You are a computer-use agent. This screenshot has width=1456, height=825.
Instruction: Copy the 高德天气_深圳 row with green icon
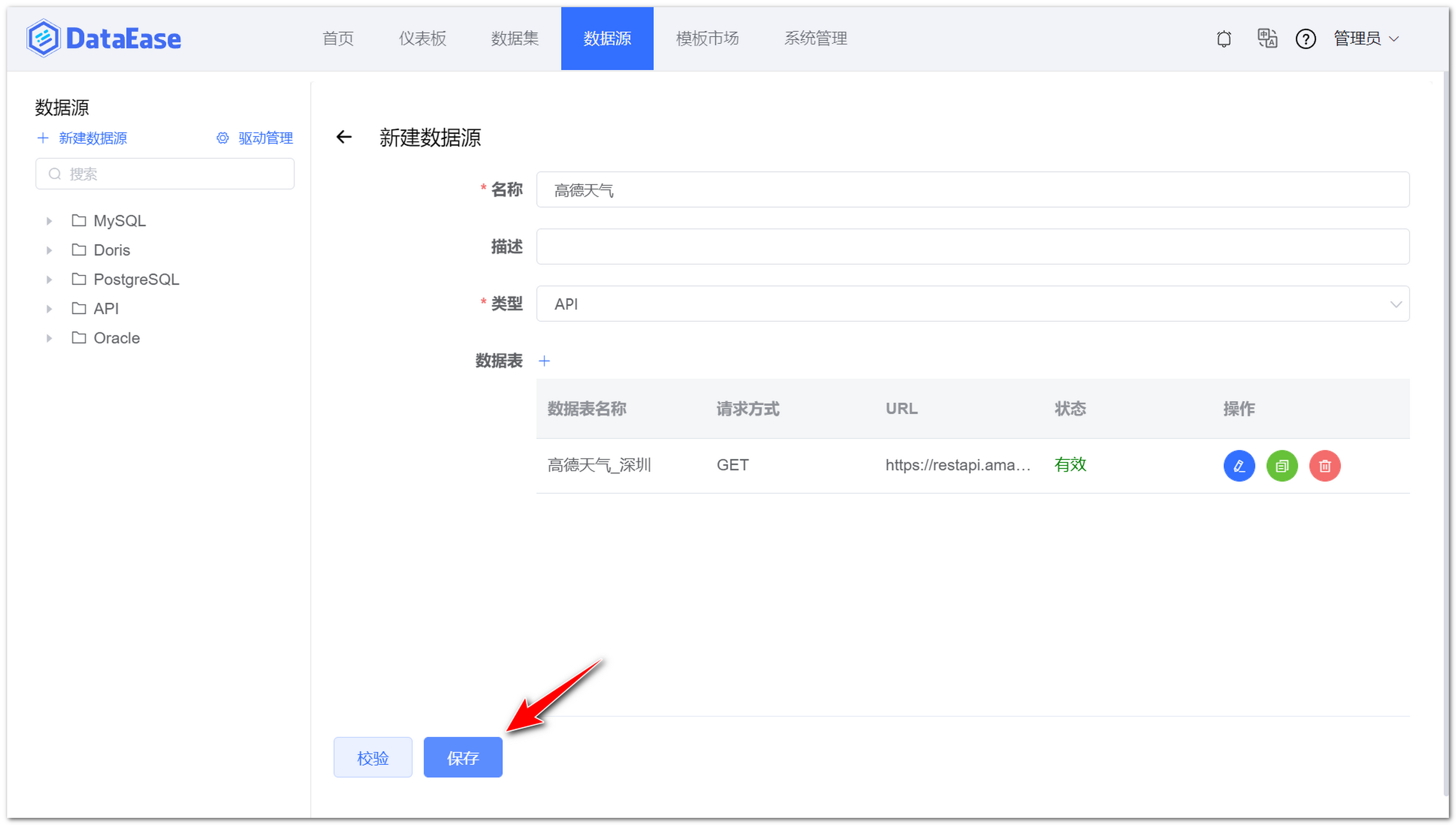tap(1281, 465)
